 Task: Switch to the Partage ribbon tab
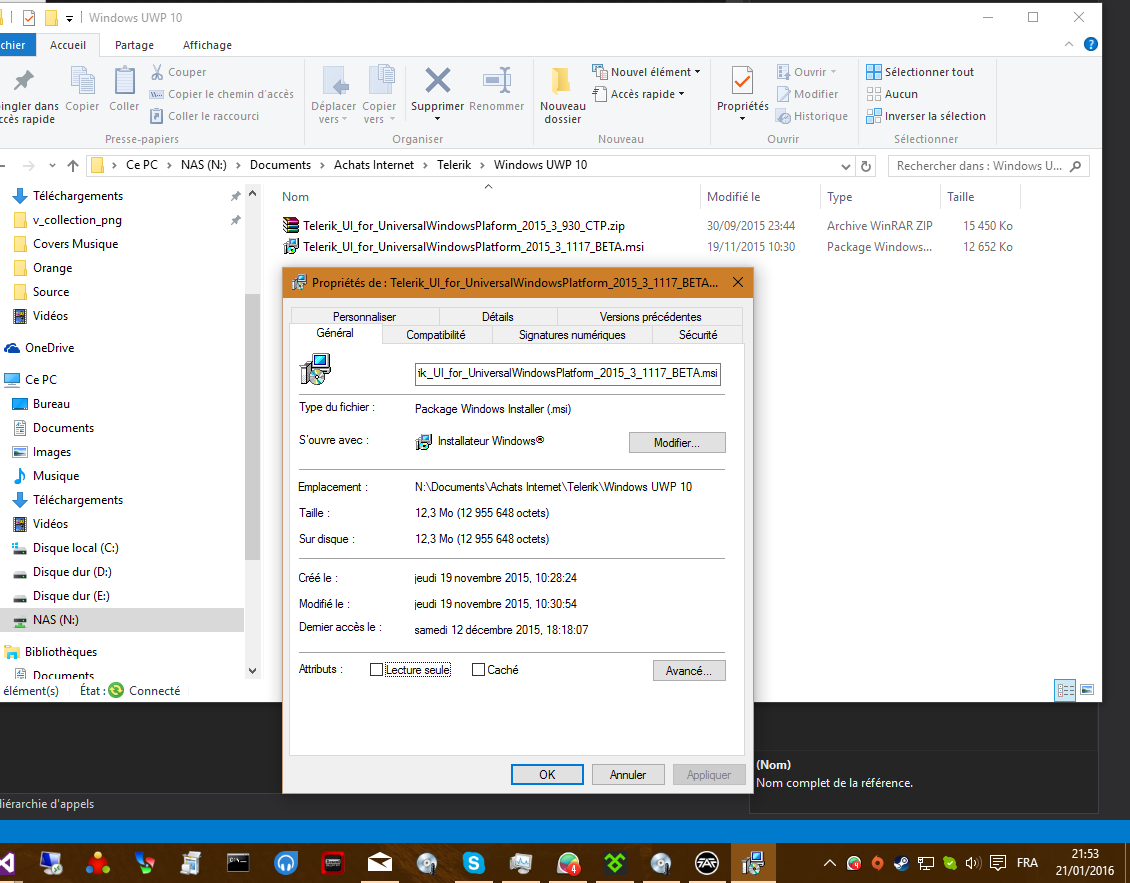134,45
